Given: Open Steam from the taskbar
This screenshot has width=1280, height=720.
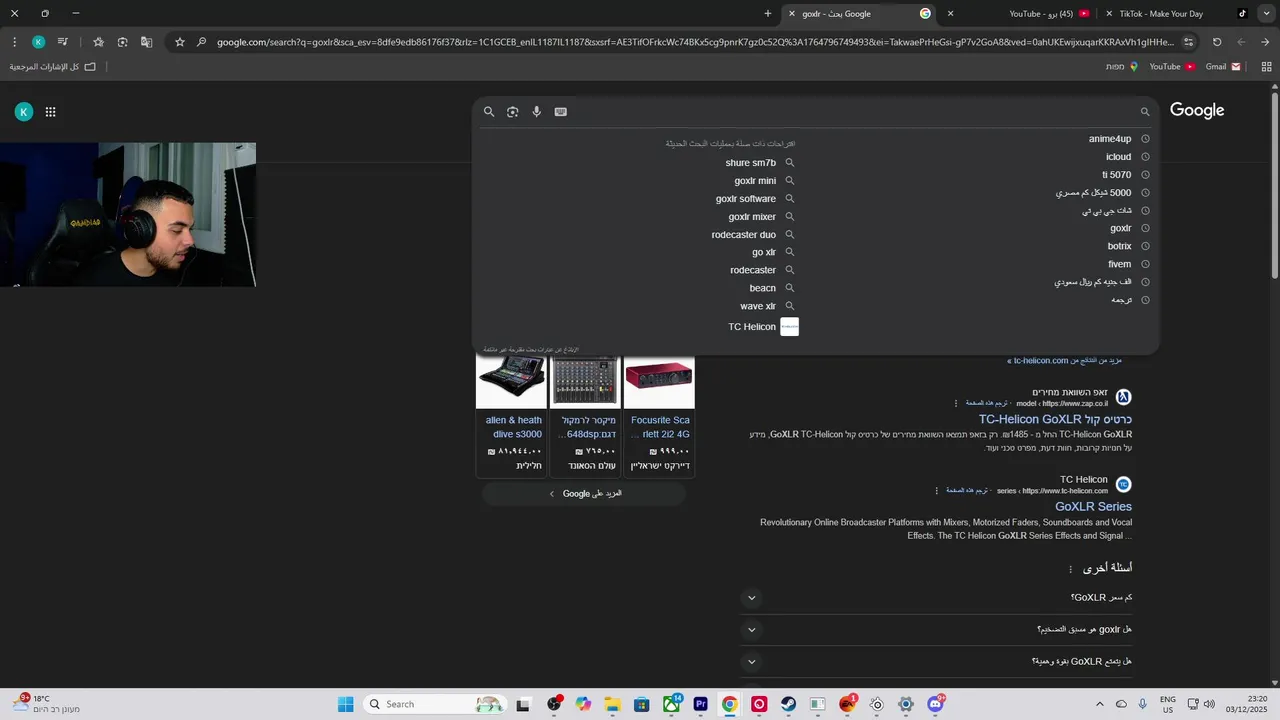Looking at the screenshot, I should point(788,704).
